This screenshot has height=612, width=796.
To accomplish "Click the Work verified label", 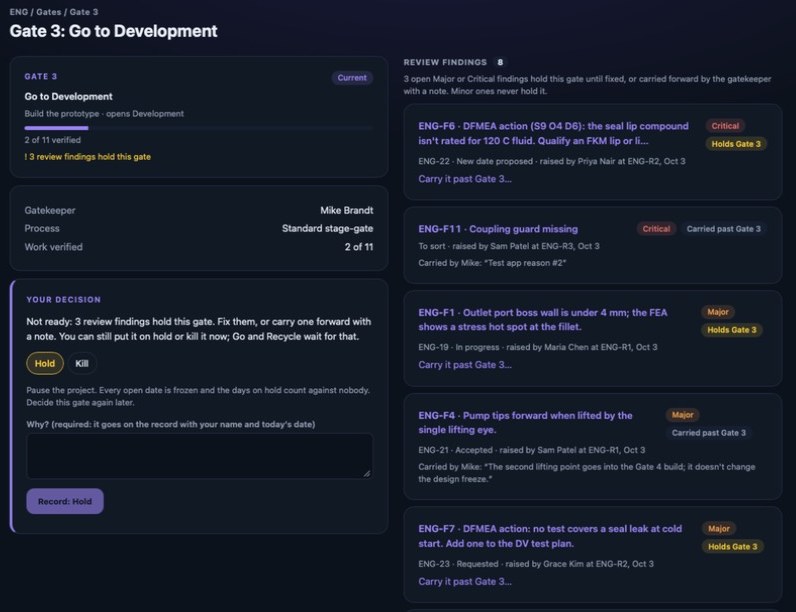I will 53,247.
